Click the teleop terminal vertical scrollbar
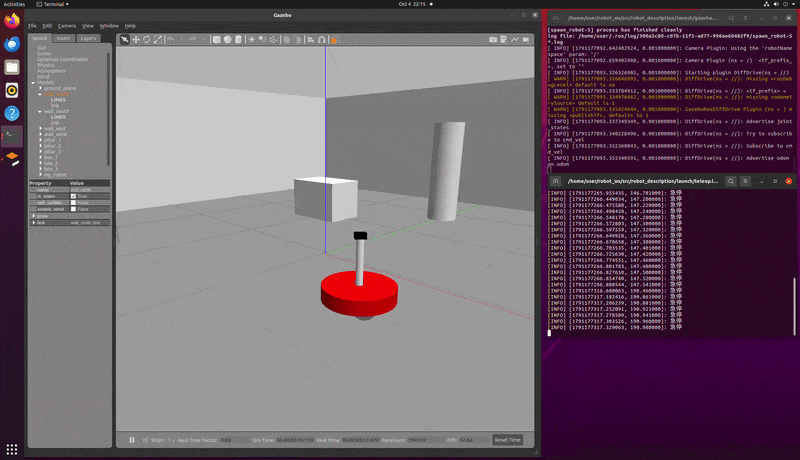The width and height of the screenshot is (800, 460). pos(794,306)
